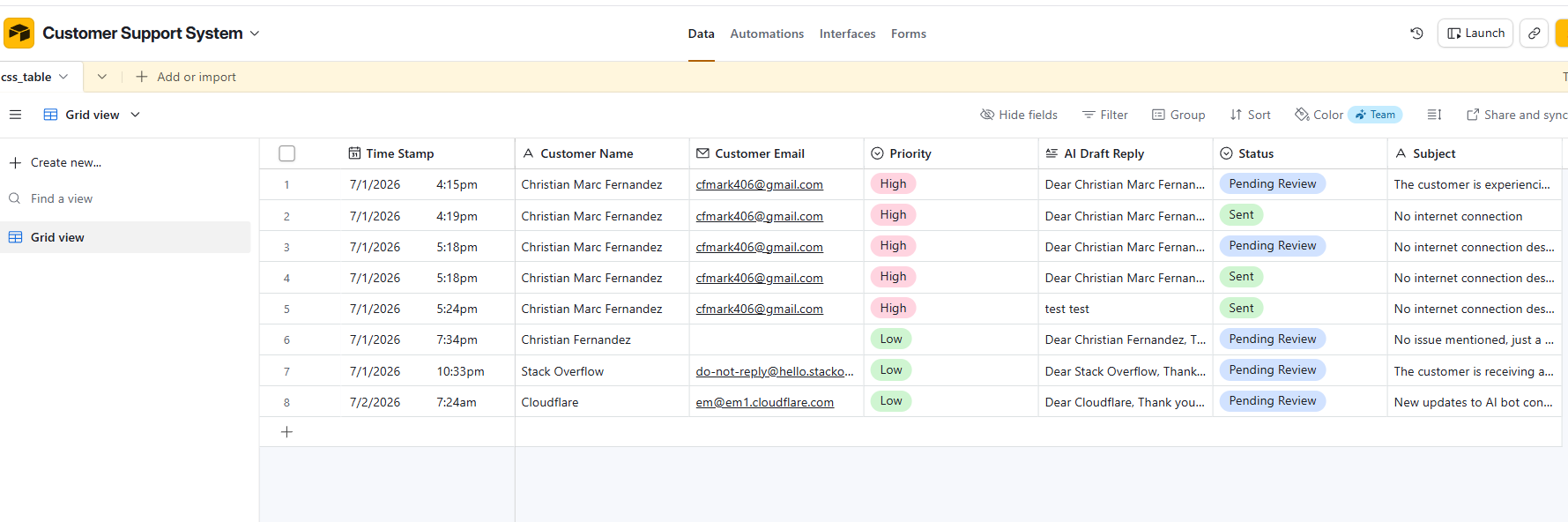Image resolution: width=1568 pixels, height=522 pixels.
Task: Open cfmark406@gmail.com link in row 1
Action: point(759,184)
